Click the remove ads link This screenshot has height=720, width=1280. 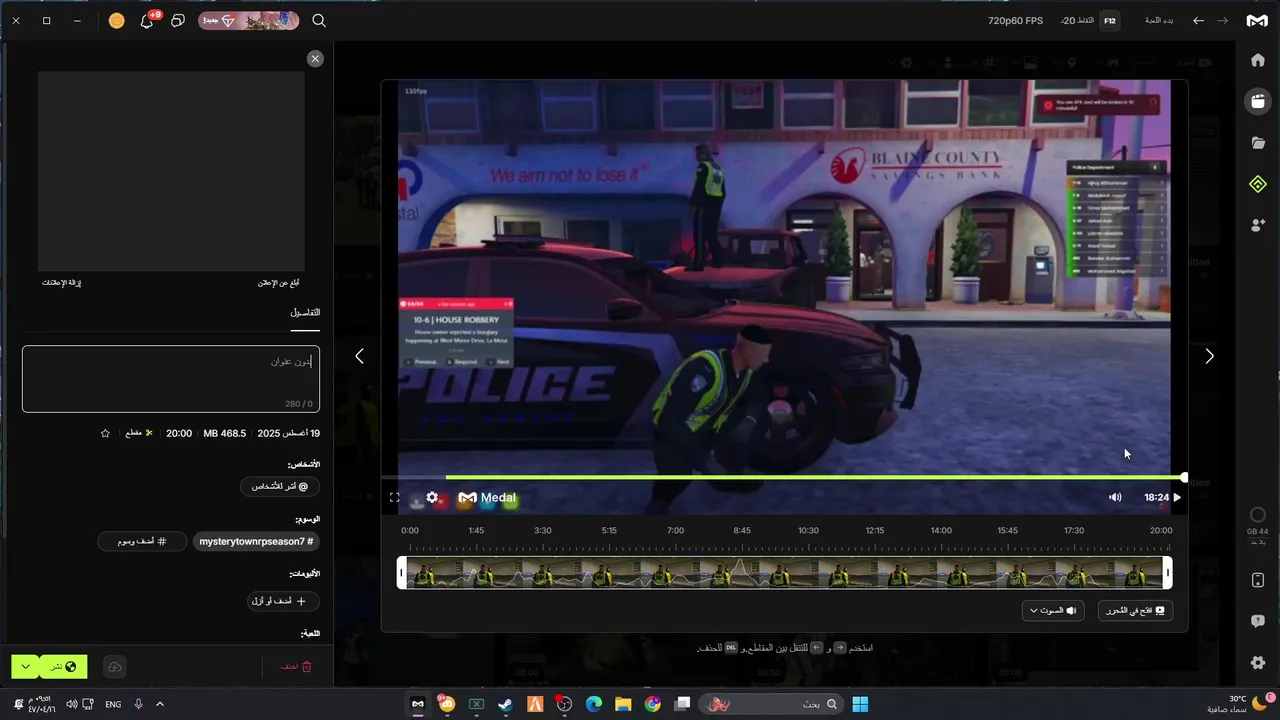[x=61, y=283]
